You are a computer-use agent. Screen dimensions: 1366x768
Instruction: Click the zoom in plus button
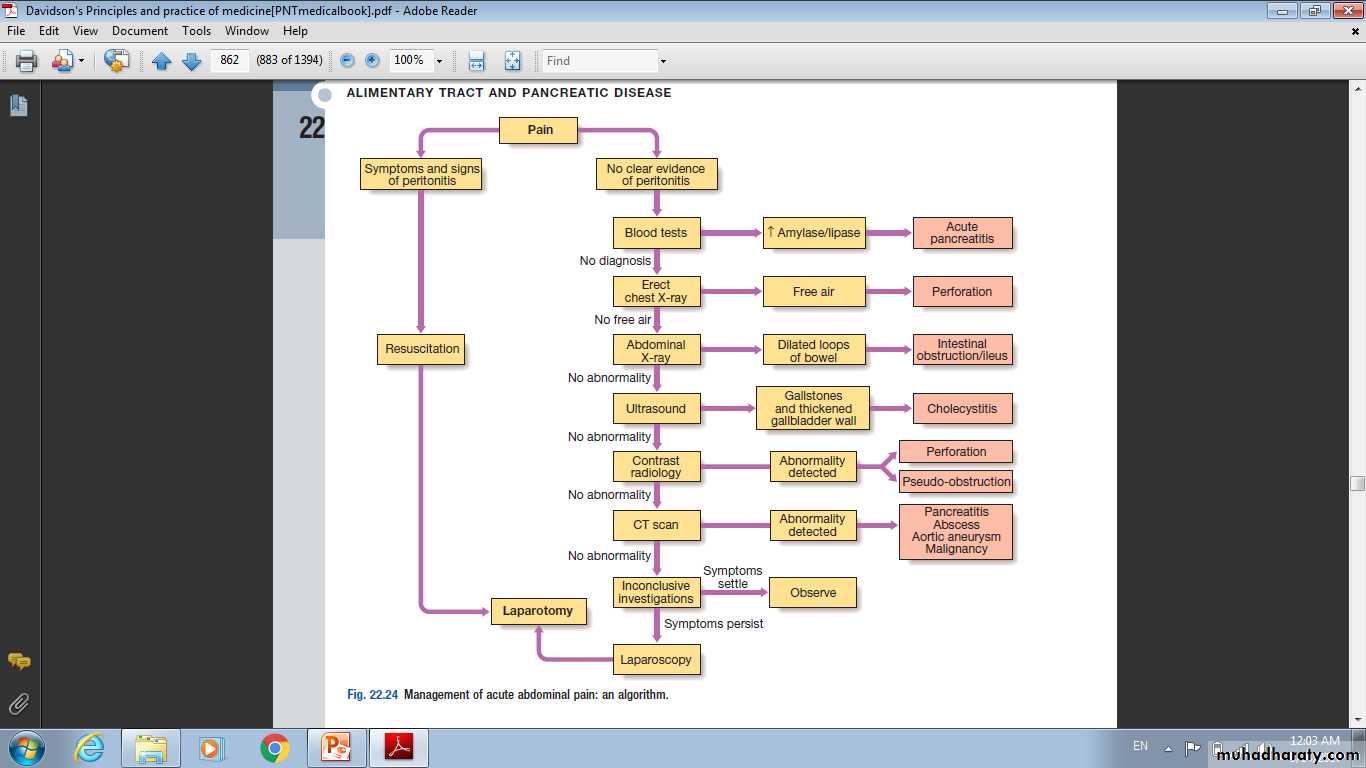[372, 61]
